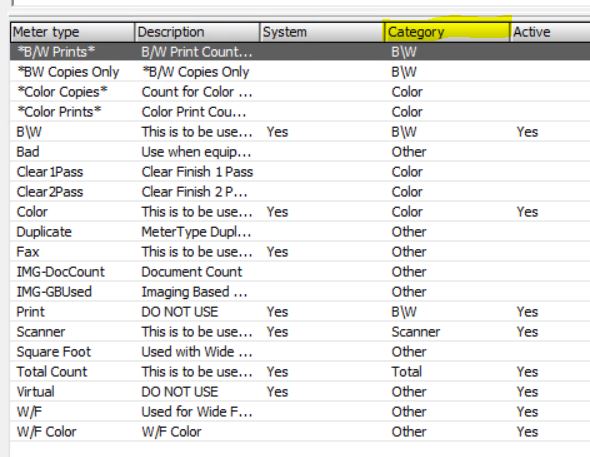Select the Scanner meter type row

(300, 332)
